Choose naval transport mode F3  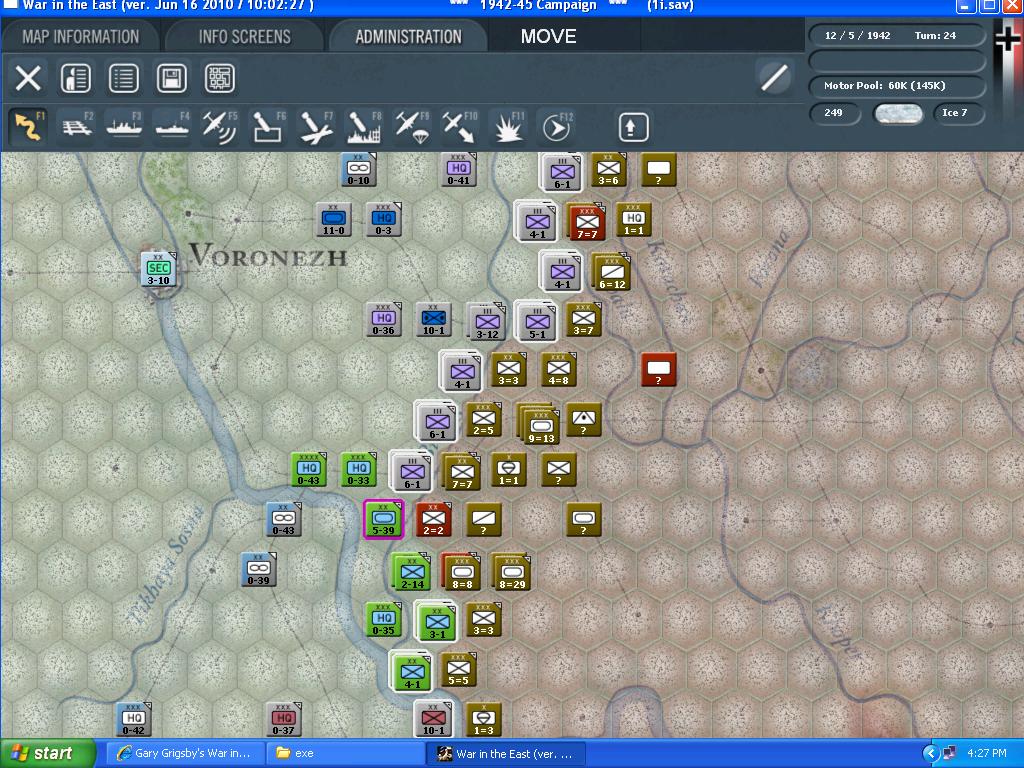click(x=124, y=126)
